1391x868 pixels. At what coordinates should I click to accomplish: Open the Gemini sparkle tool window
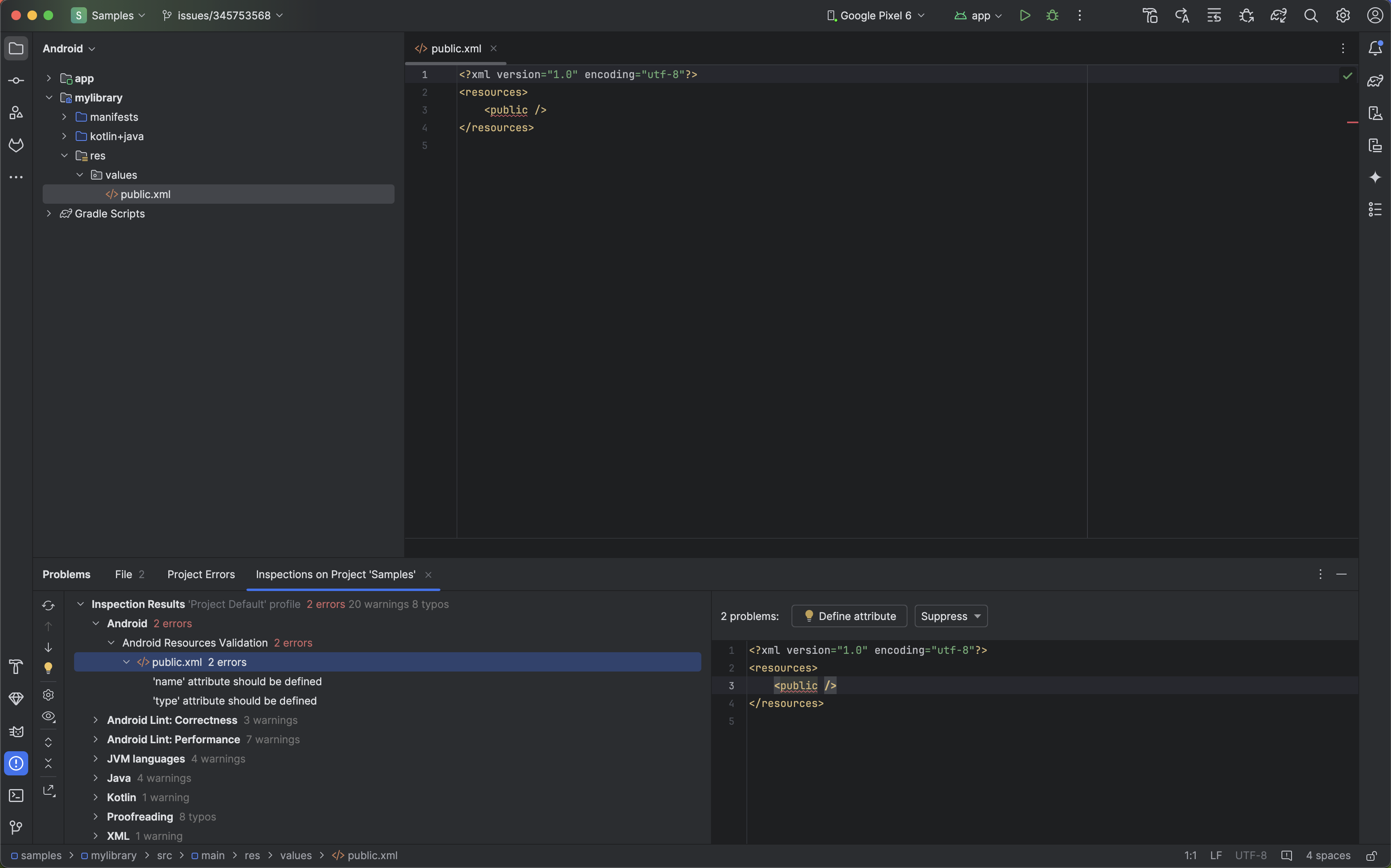tap(1375, 178)
